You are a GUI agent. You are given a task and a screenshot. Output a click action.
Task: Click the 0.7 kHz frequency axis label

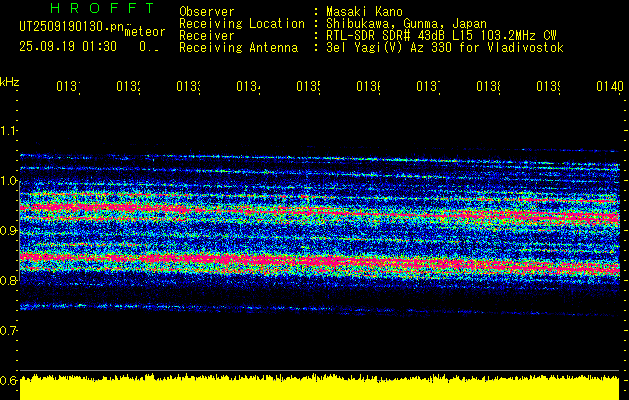pyautogui.click(x=9, y=331)
